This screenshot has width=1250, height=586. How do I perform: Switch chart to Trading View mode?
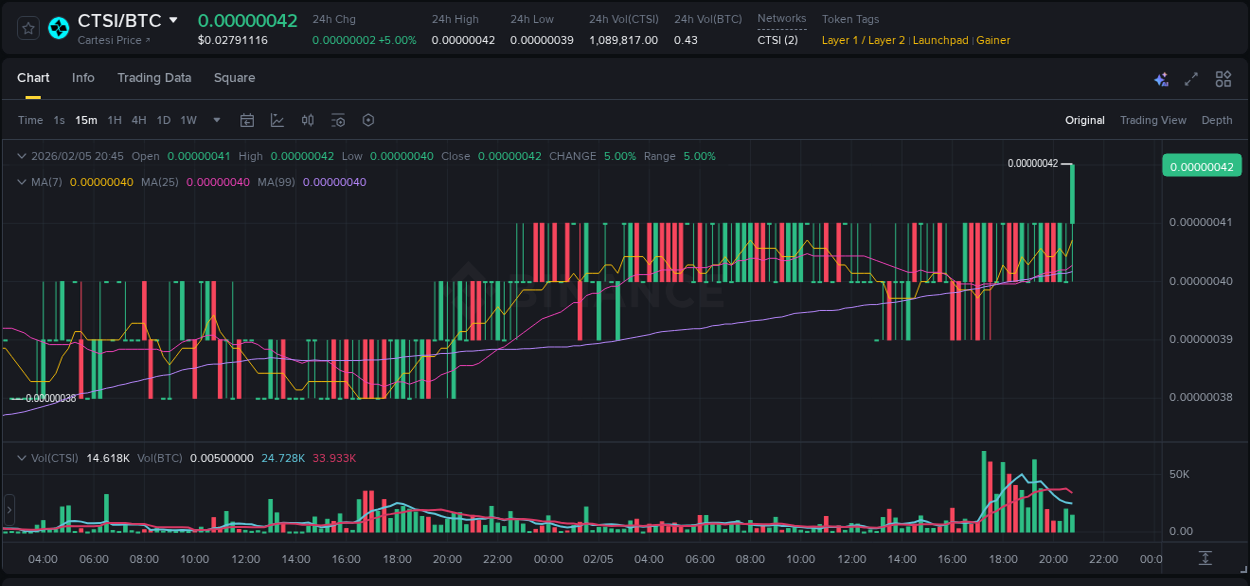point(1153,120)
